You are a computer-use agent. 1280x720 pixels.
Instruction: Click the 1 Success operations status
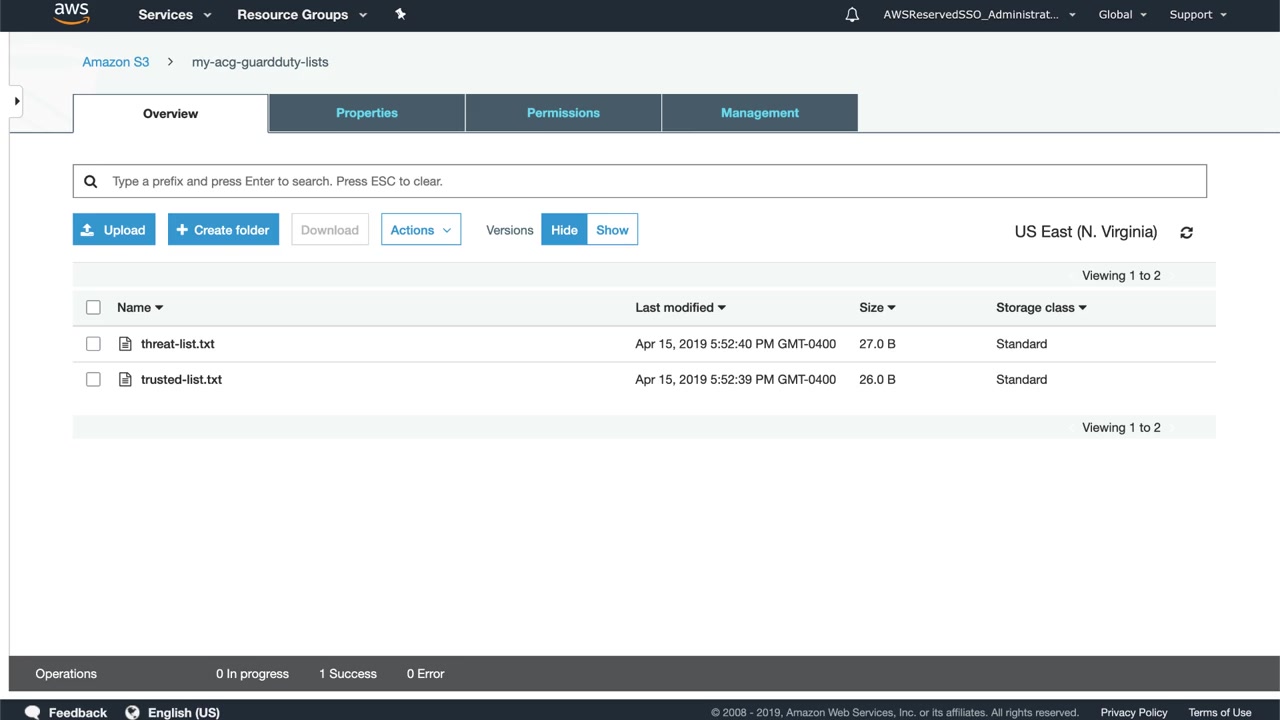(x=348, y=674)
